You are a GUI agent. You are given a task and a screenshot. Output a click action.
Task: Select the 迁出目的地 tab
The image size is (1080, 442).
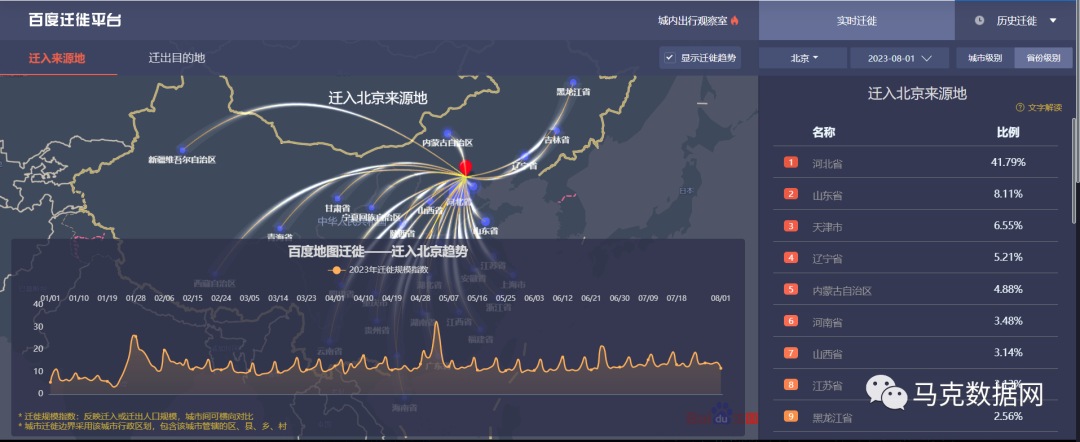[x=177, y=58]
